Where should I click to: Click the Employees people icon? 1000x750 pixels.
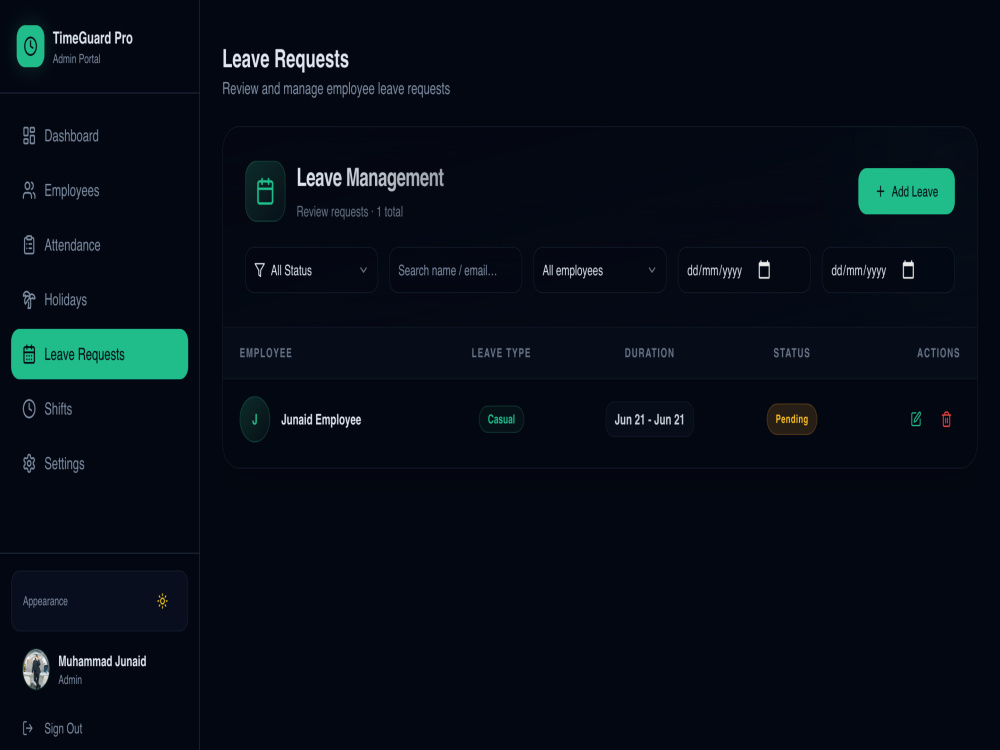click(29, 191)
